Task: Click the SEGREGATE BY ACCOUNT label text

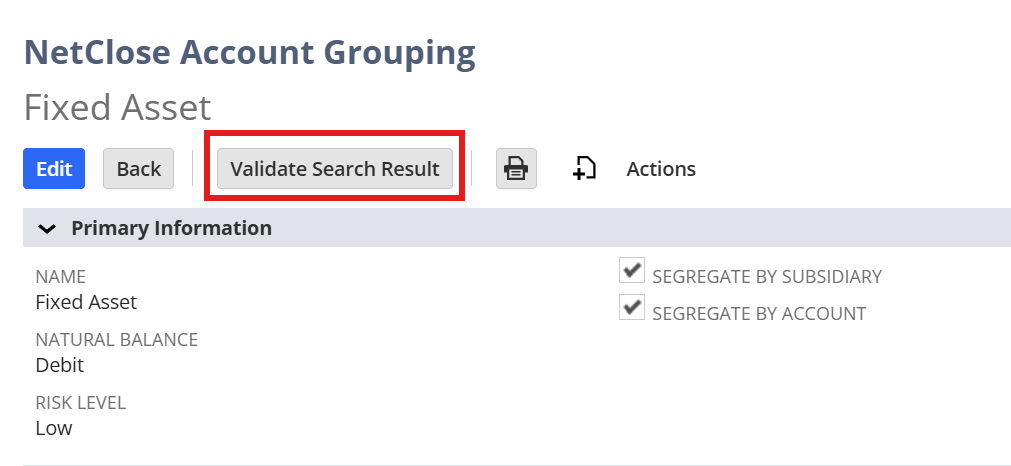Action: pyautogui.click(x=758, y=314)
